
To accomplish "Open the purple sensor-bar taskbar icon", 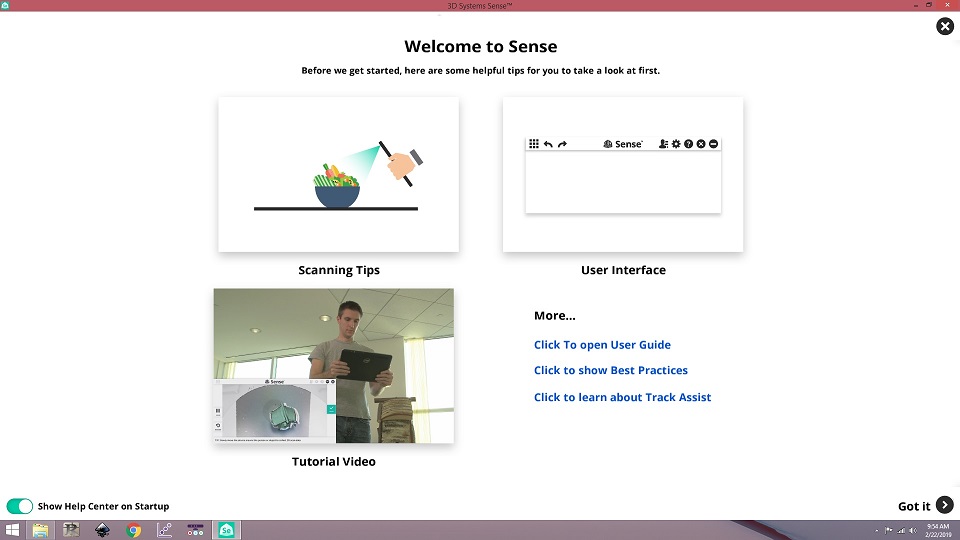I will click(195, 530).
